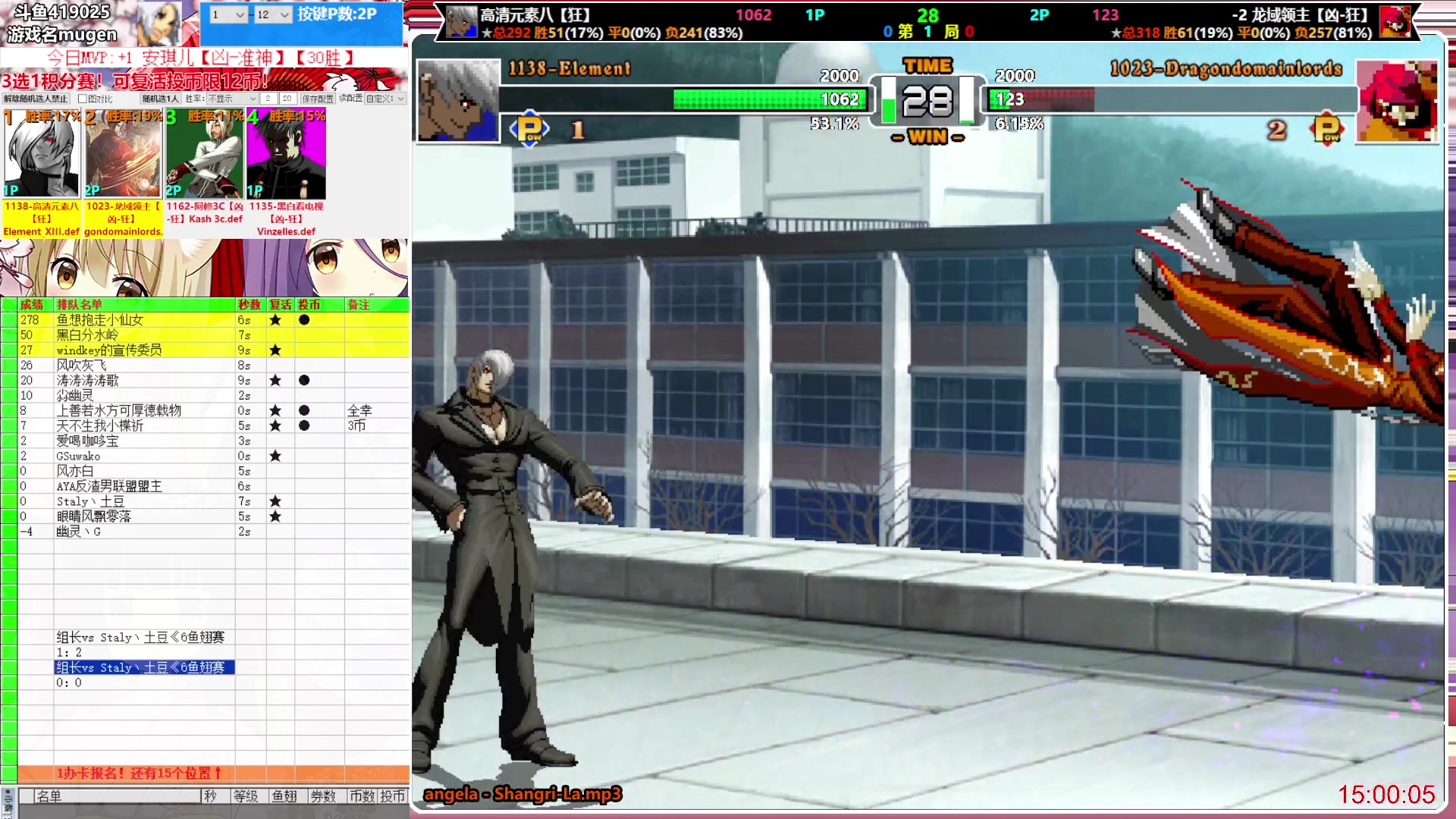Screen dimensions: 1456x819
Task: Click the round timer showing 28
Action: click(927, 102)
